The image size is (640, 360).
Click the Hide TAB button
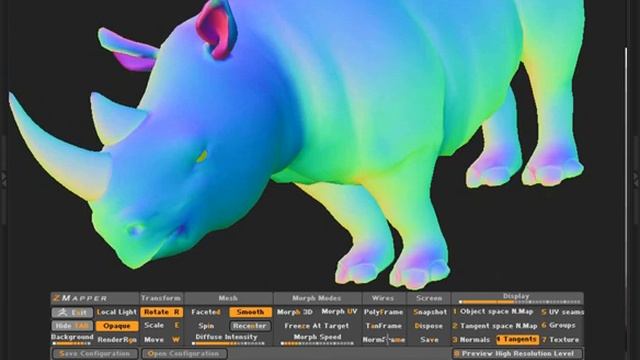[72, 326]
